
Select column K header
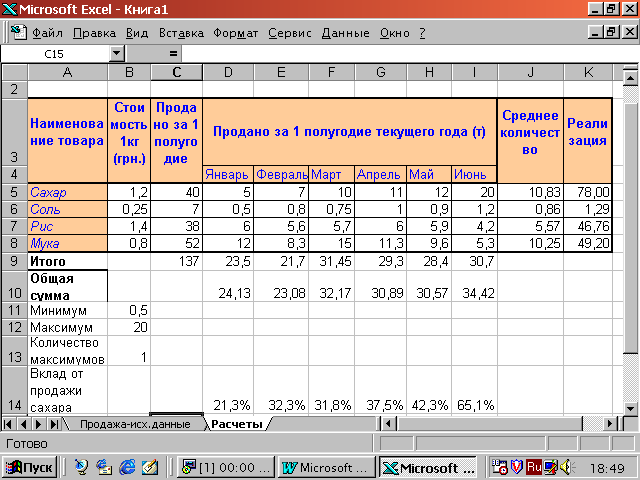(588, 72)
